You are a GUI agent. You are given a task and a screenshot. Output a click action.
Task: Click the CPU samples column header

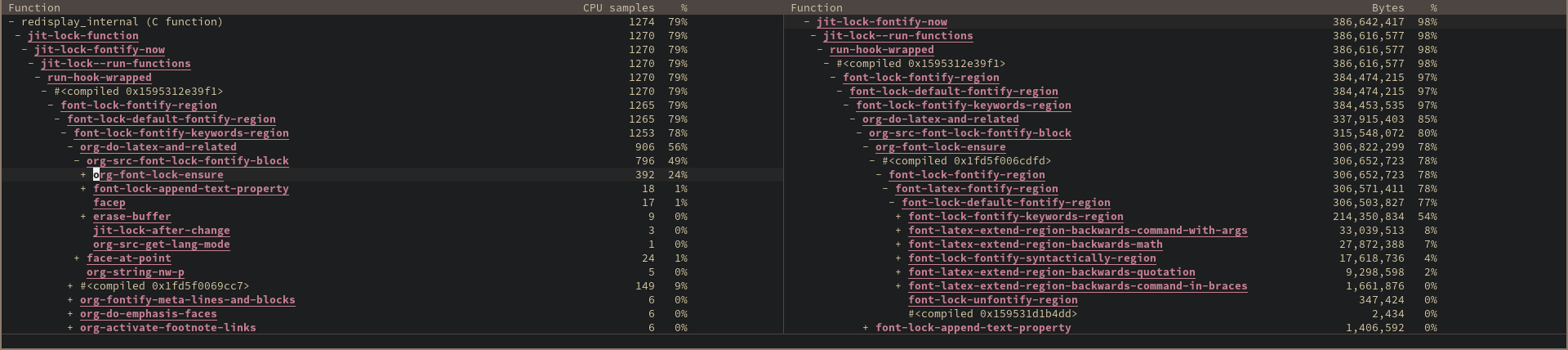(618, 7)
